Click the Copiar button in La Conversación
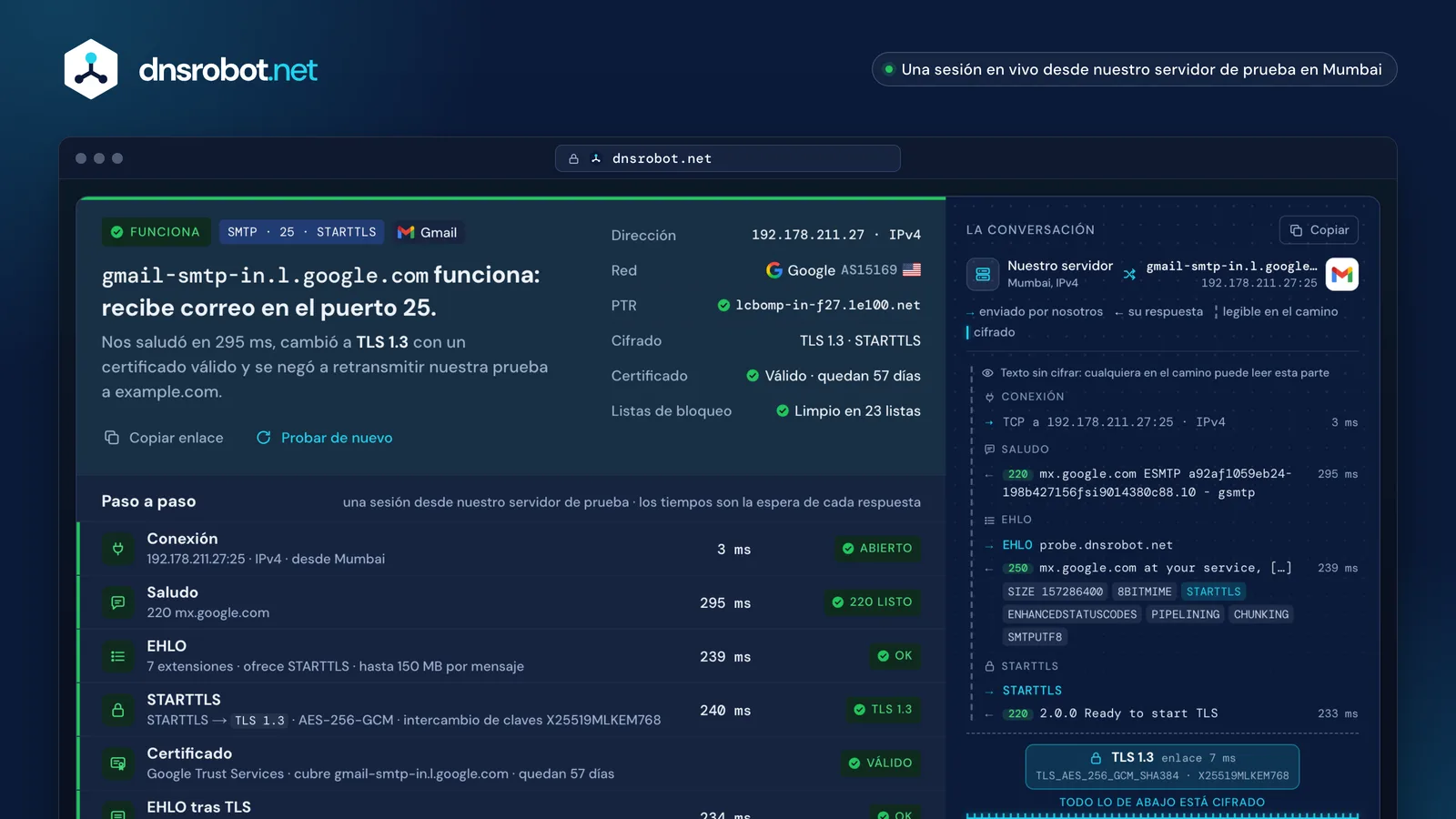Screen dimensions: 1456x819 tap(1319, 230)
